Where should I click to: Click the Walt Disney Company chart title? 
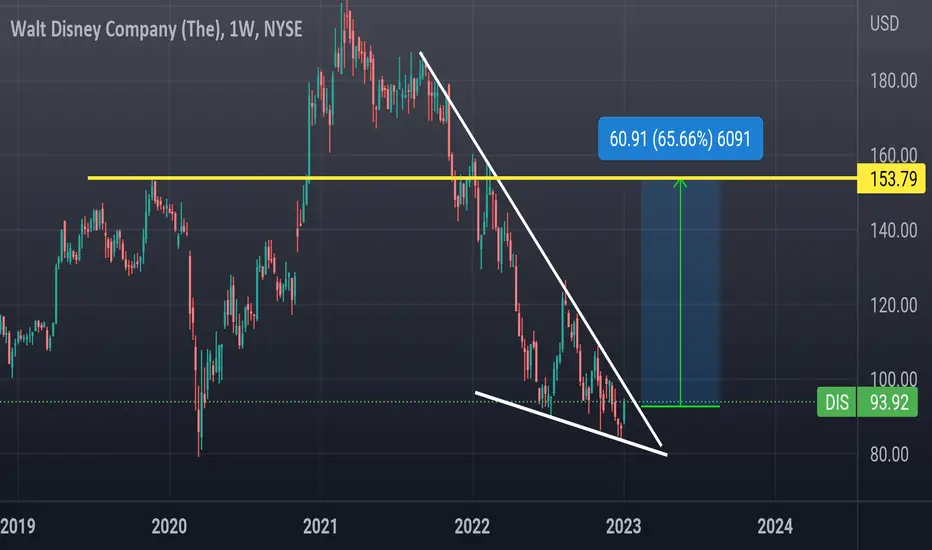pyautogui.click(x=156, y=29)
